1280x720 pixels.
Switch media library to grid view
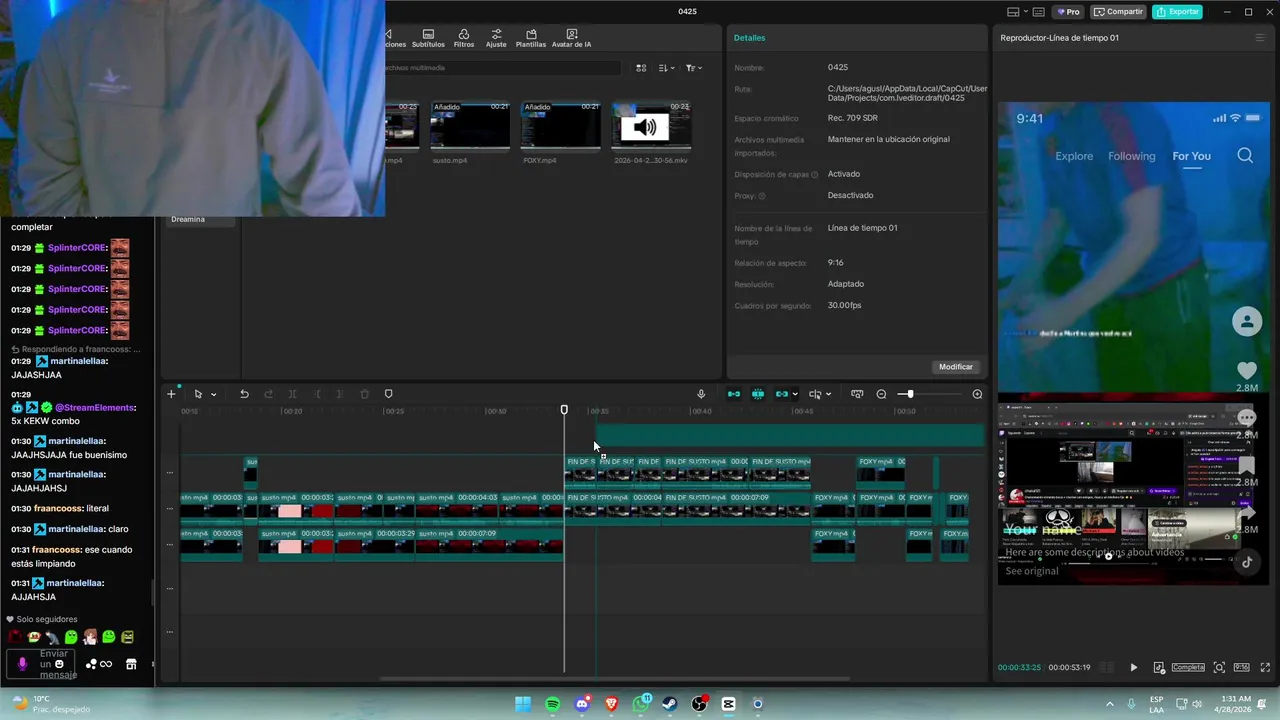point(641,68)
